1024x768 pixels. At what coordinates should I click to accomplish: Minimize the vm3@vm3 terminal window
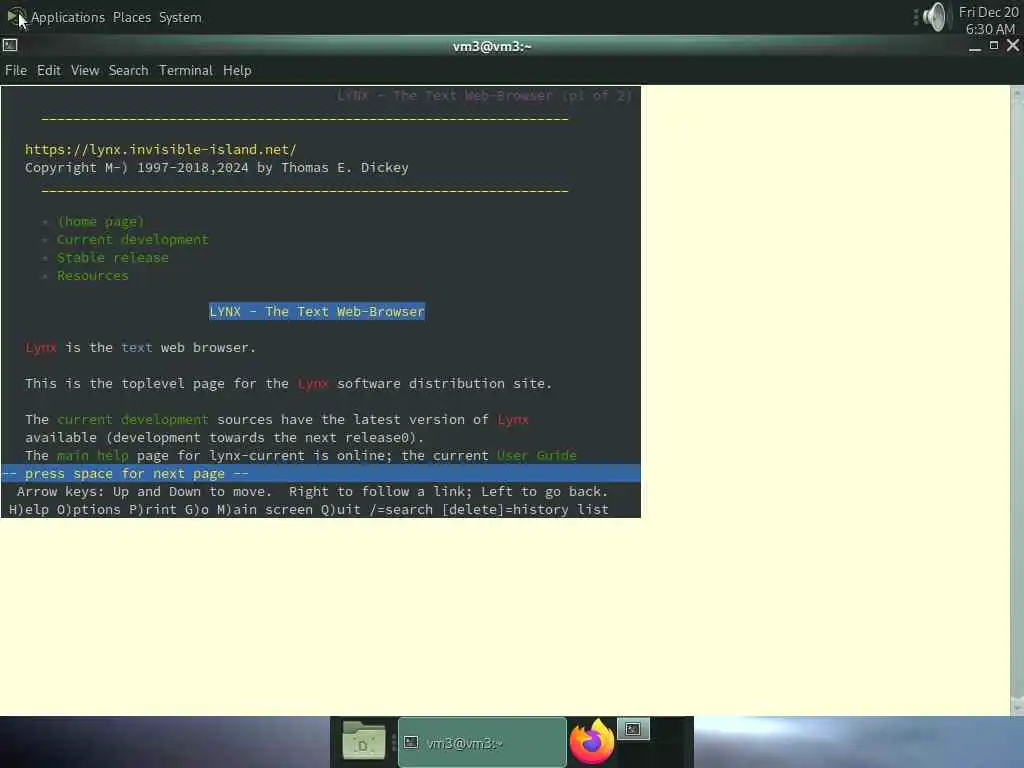point(975,46)
